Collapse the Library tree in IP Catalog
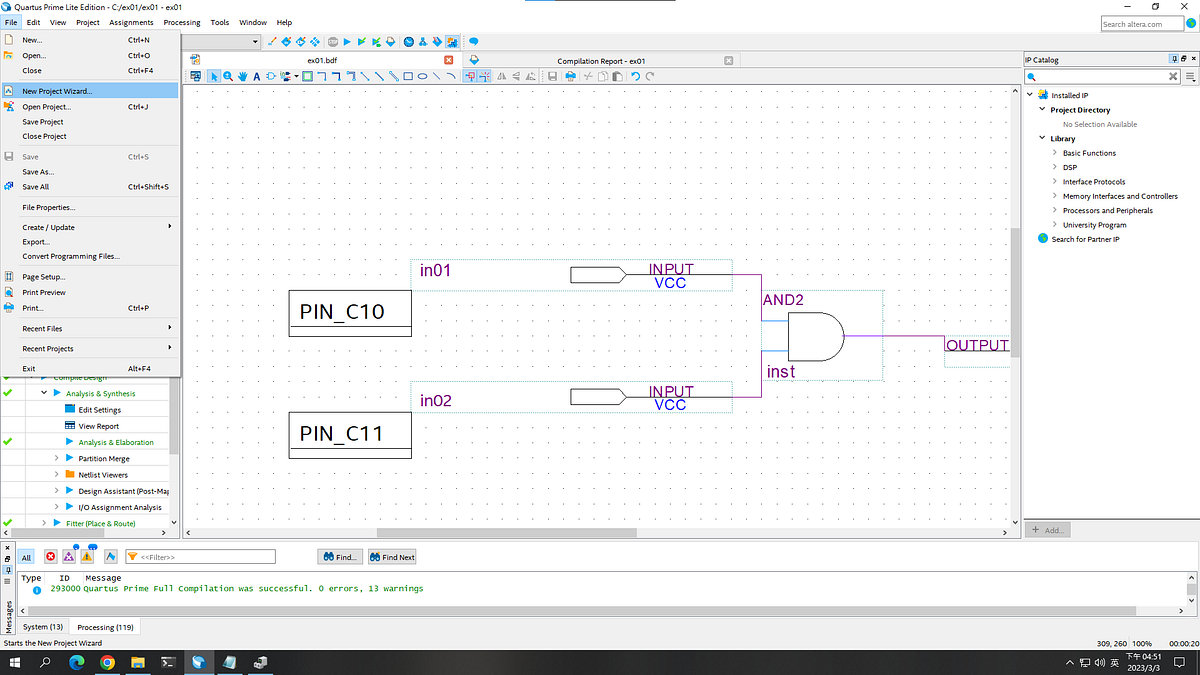1200x675 pixels. point(1041,138)
